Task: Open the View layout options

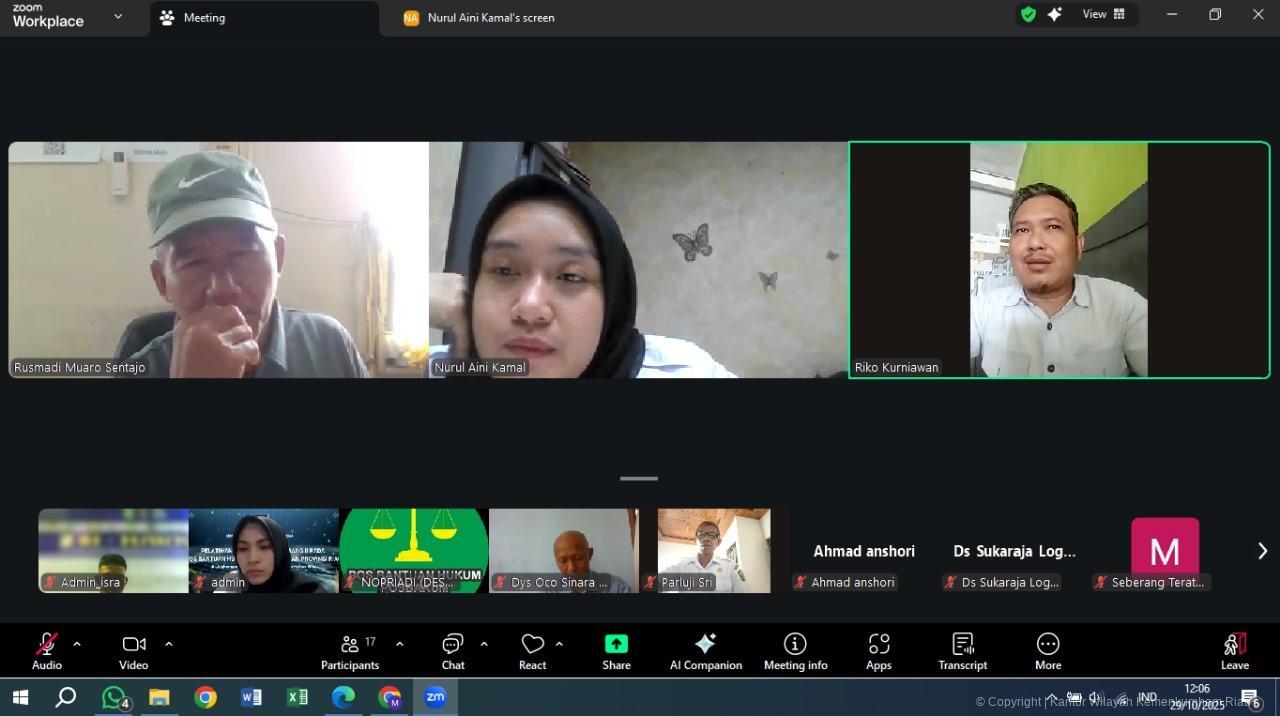Action: click(1103, 14)
